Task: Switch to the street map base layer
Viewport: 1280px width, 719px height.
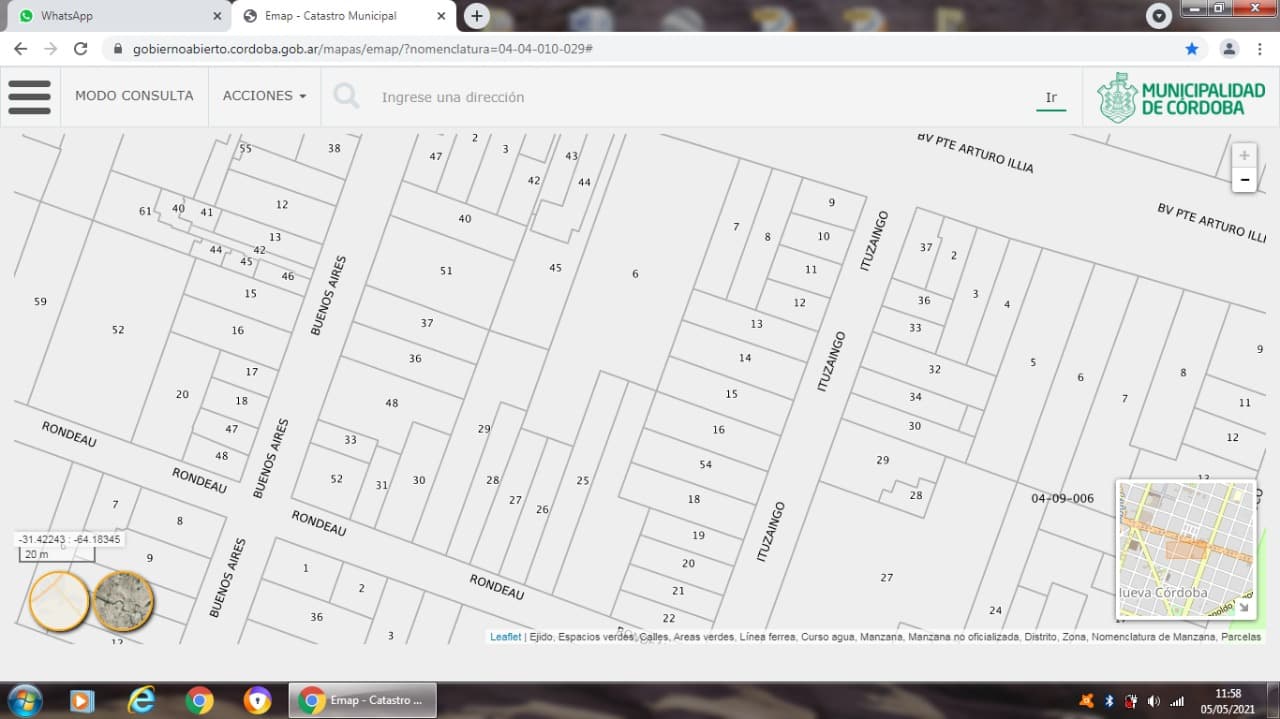Action: [59, 602]
